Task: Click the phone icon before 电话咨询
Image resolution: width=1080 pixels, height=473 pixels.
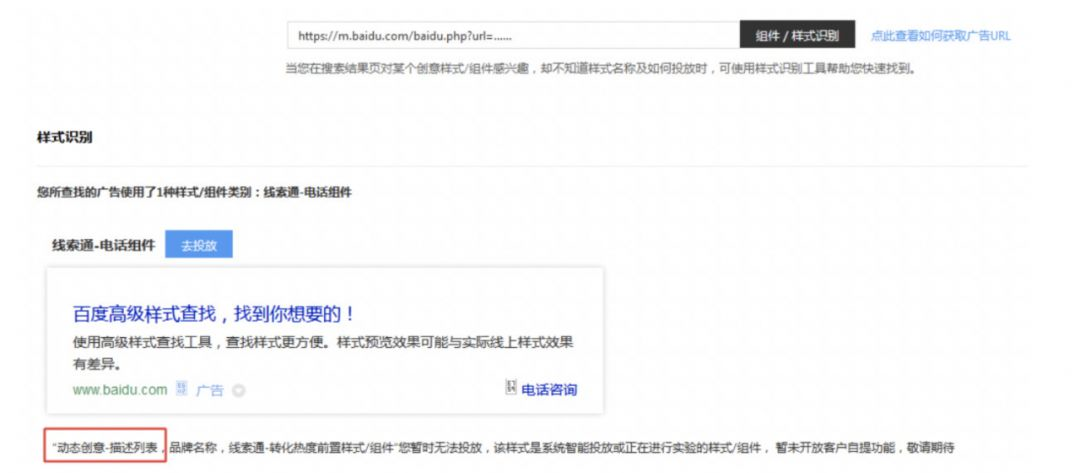Action: coord(511,388)
